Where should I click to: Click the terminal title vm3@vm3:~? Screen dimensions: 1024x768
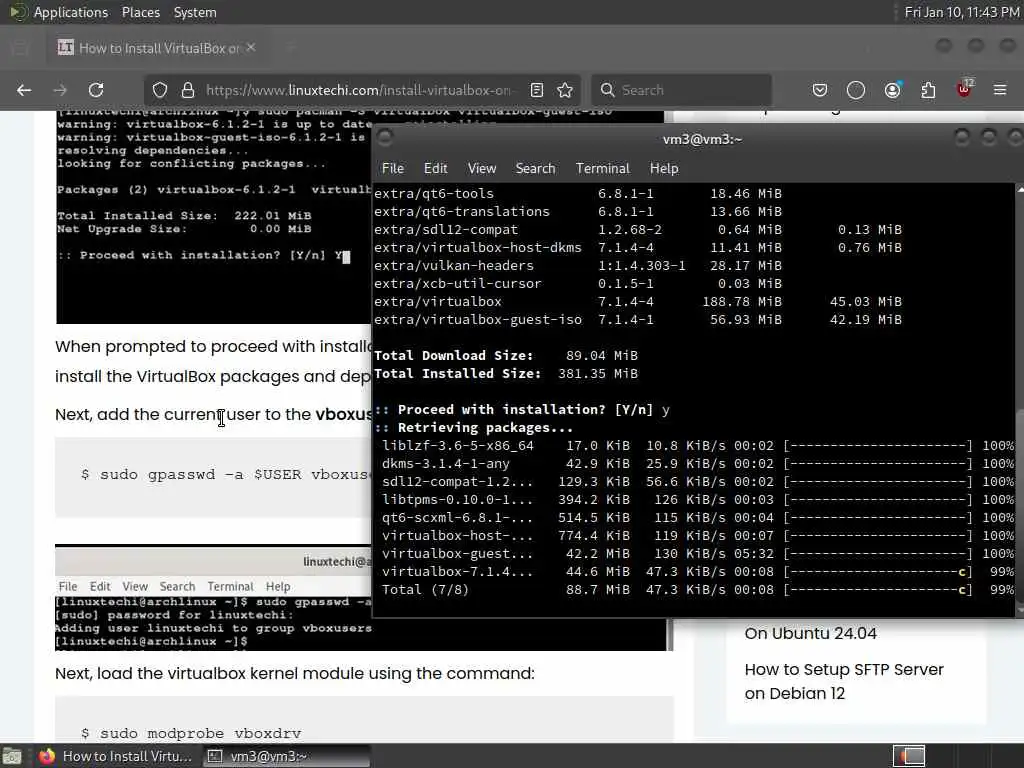pos(702,139)
